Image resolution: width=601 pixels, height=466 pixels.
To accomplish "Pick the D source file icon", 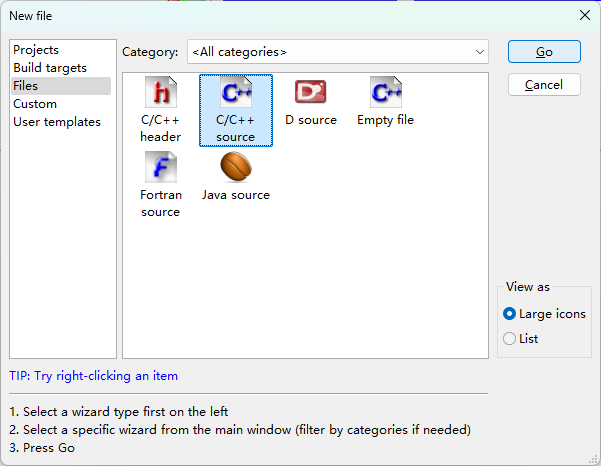I will click(310, 93).
